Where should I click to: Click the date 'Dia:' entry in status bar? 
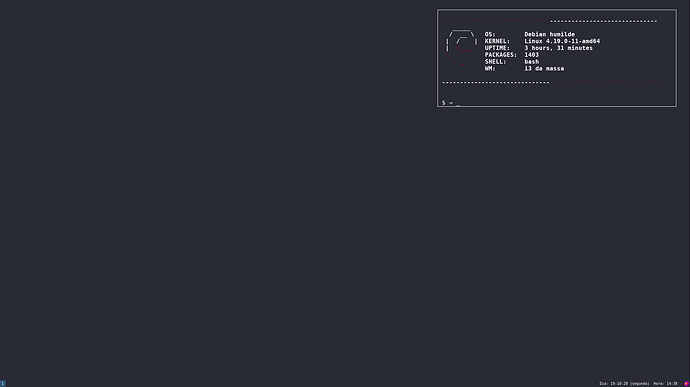click(x=624, y=383)
